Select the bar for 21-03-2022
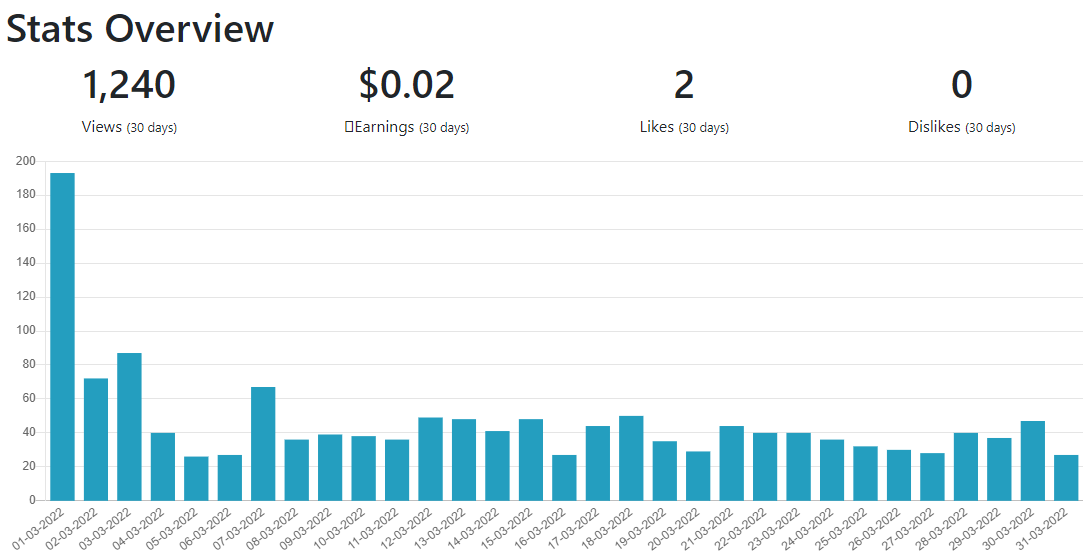 pos(731,463)
